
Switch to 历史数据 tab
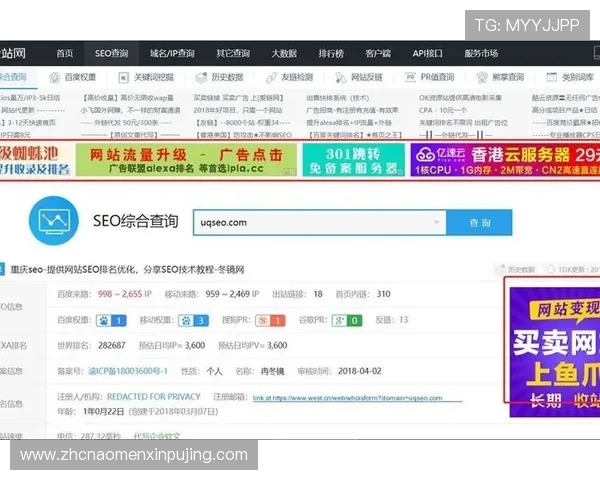227,77
